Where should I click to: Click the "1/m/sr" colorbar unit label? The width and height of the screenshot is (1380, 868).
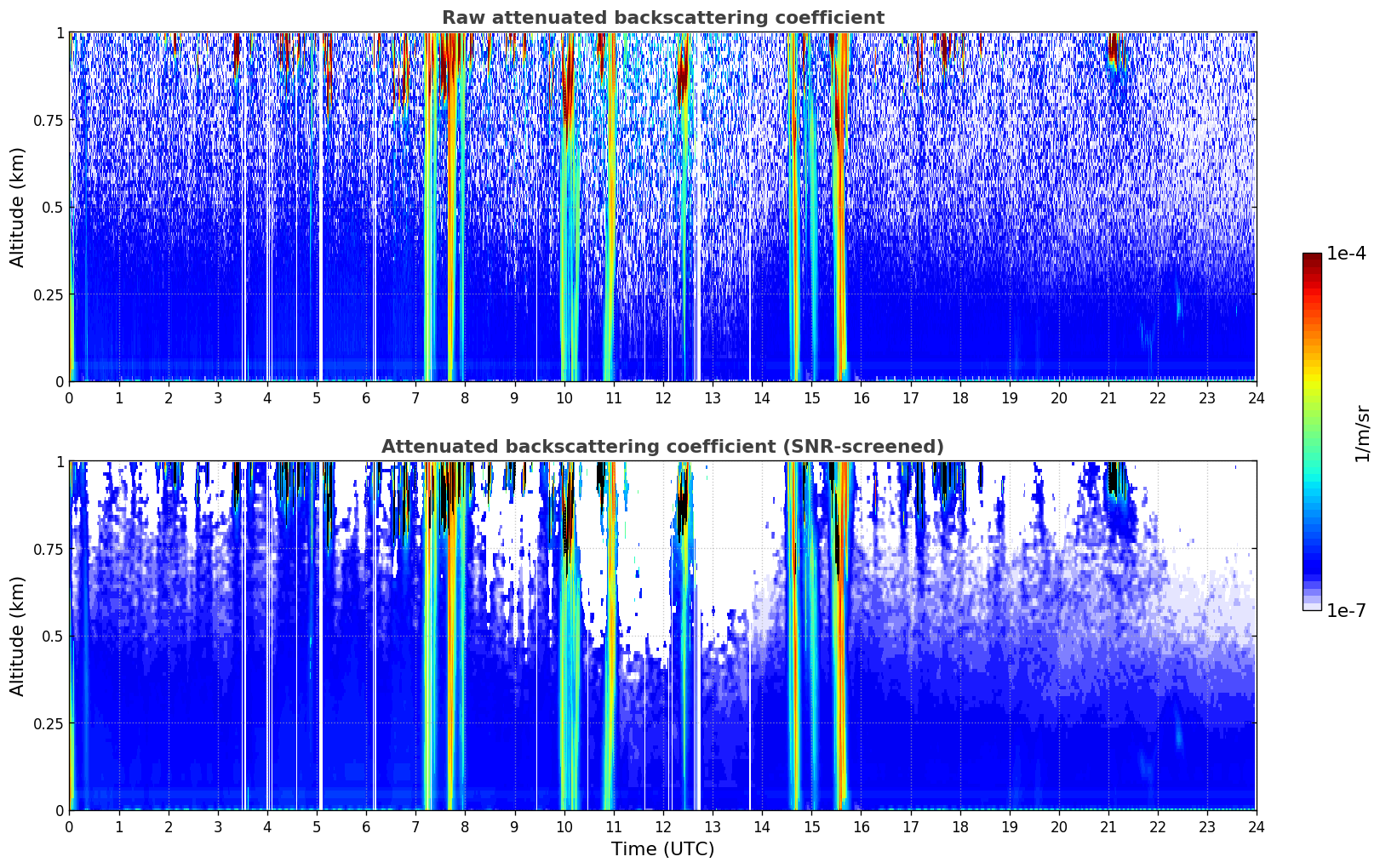[x=1362, y=432]
